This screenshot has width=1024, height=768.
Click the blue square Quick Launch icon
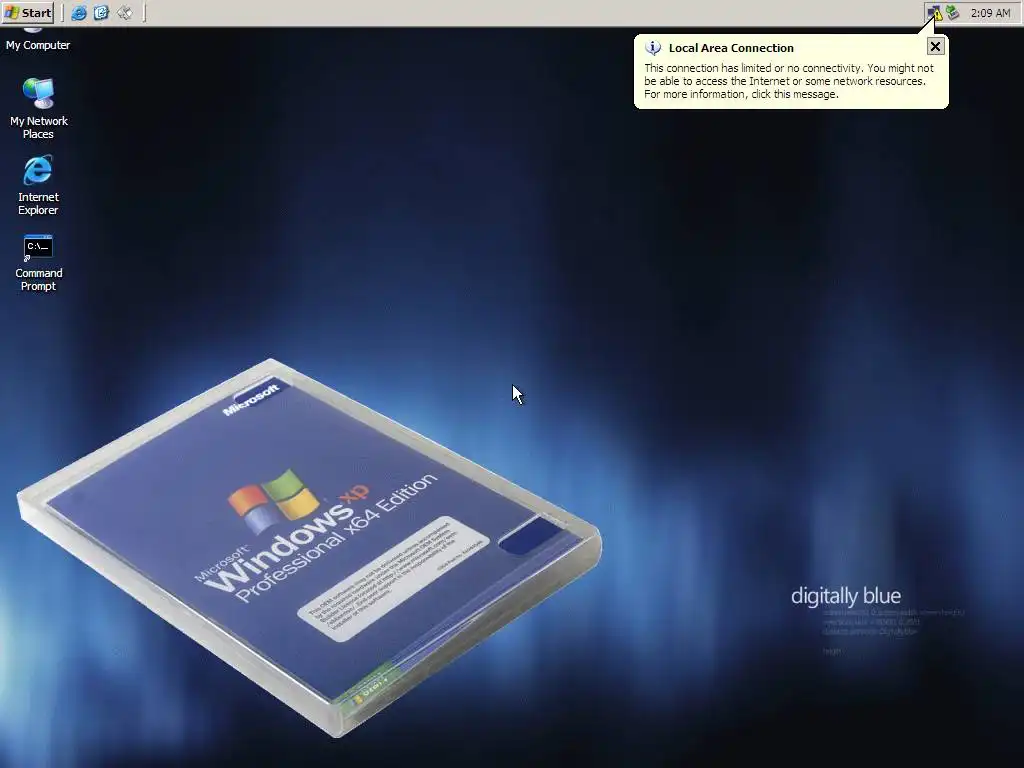click(101, 12)
